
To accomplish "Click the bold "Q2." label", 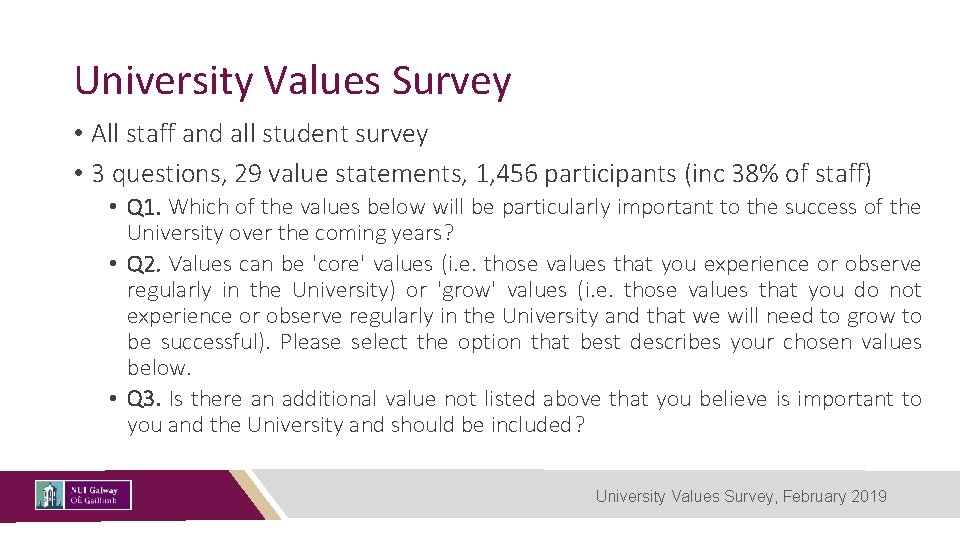I will click(145, 264).
